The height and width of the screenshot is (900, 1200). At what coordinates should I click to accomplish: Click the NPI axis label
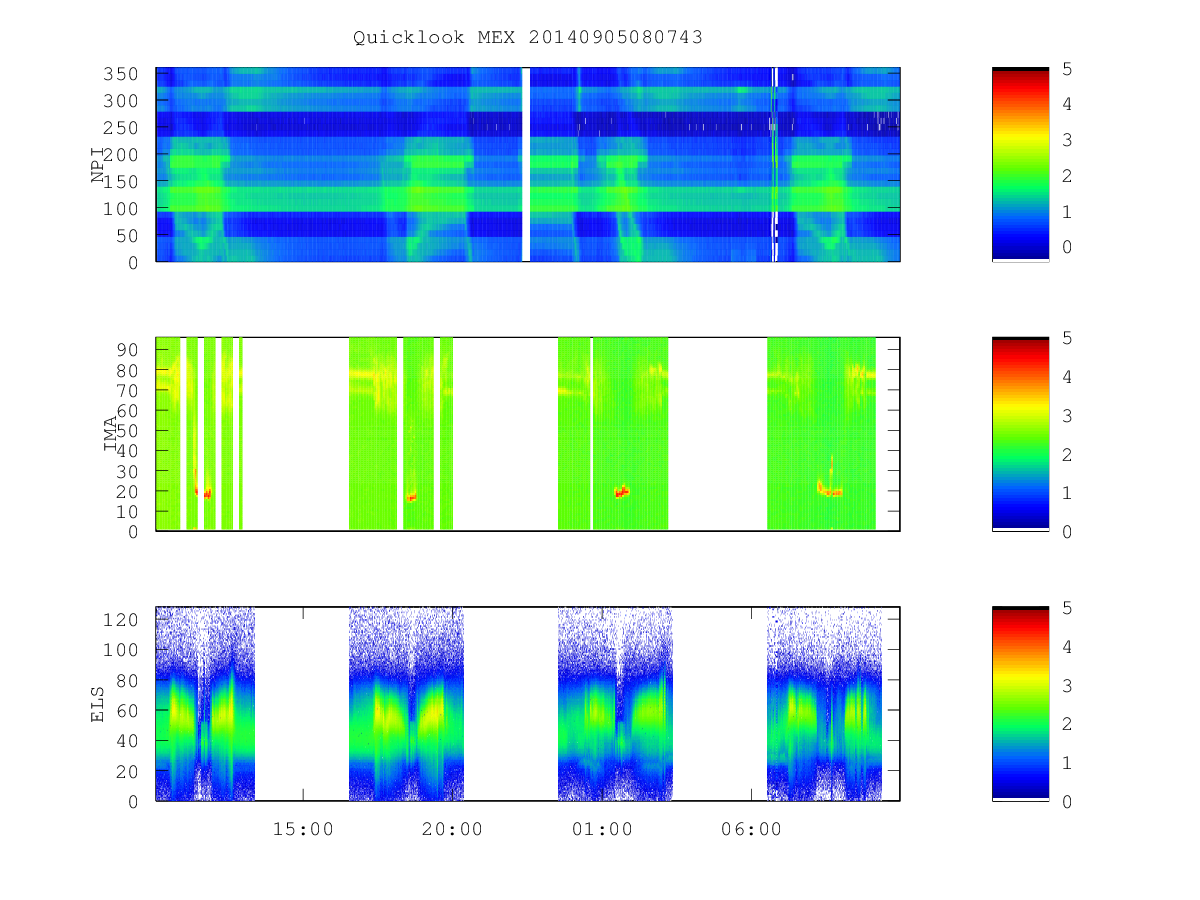tap(98, 165)
